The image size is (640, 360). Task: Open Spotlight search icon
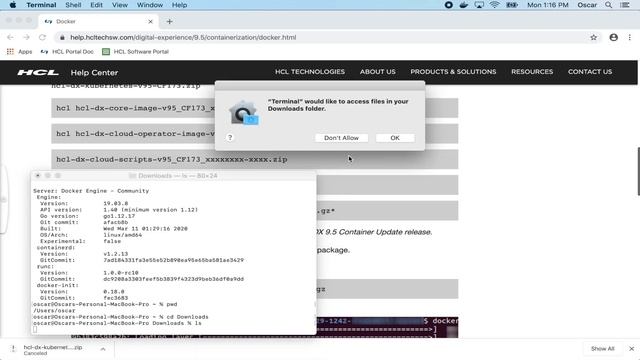609,5
